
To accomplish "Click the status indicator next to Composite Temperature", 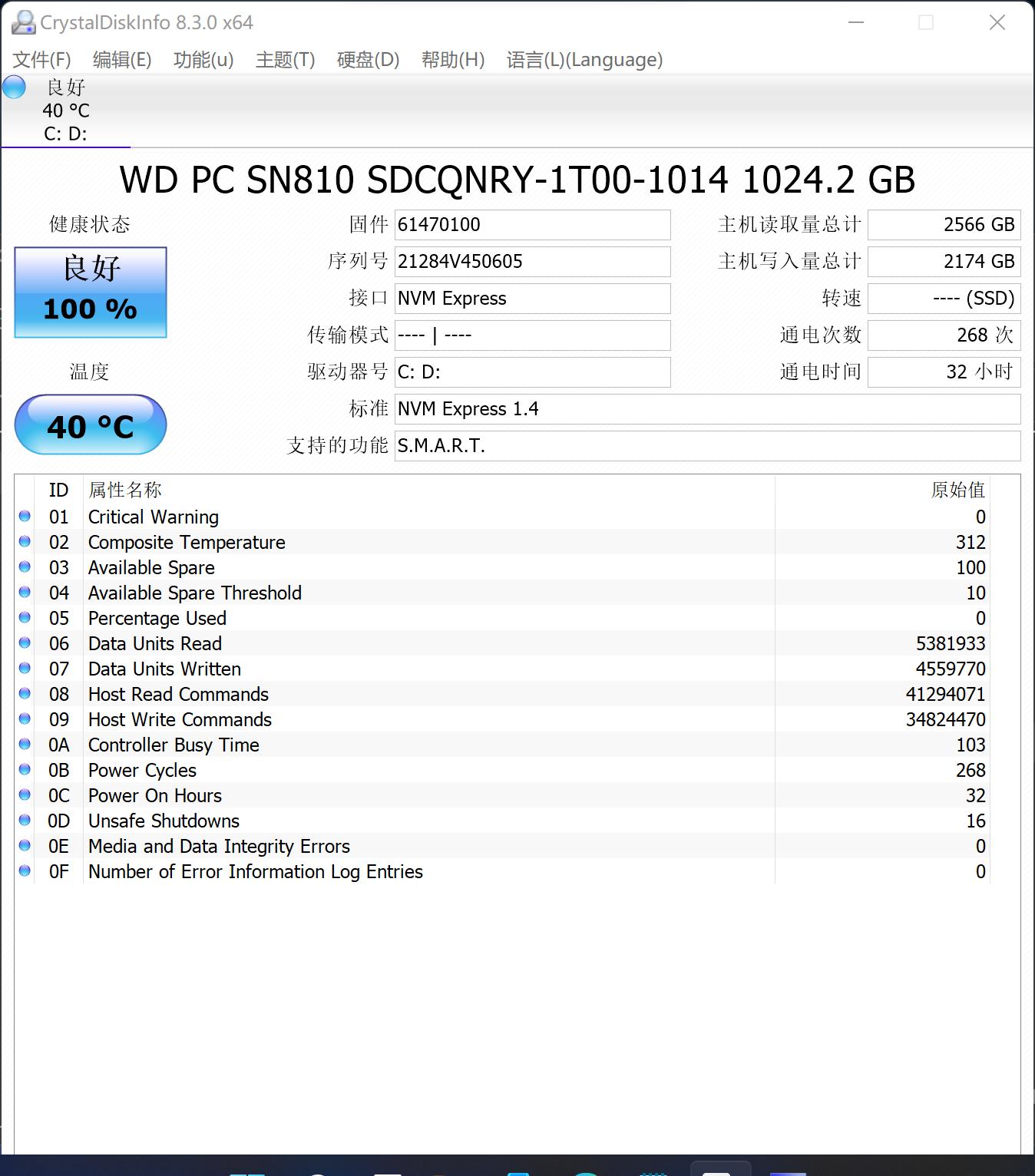I will tap(25, 542).
